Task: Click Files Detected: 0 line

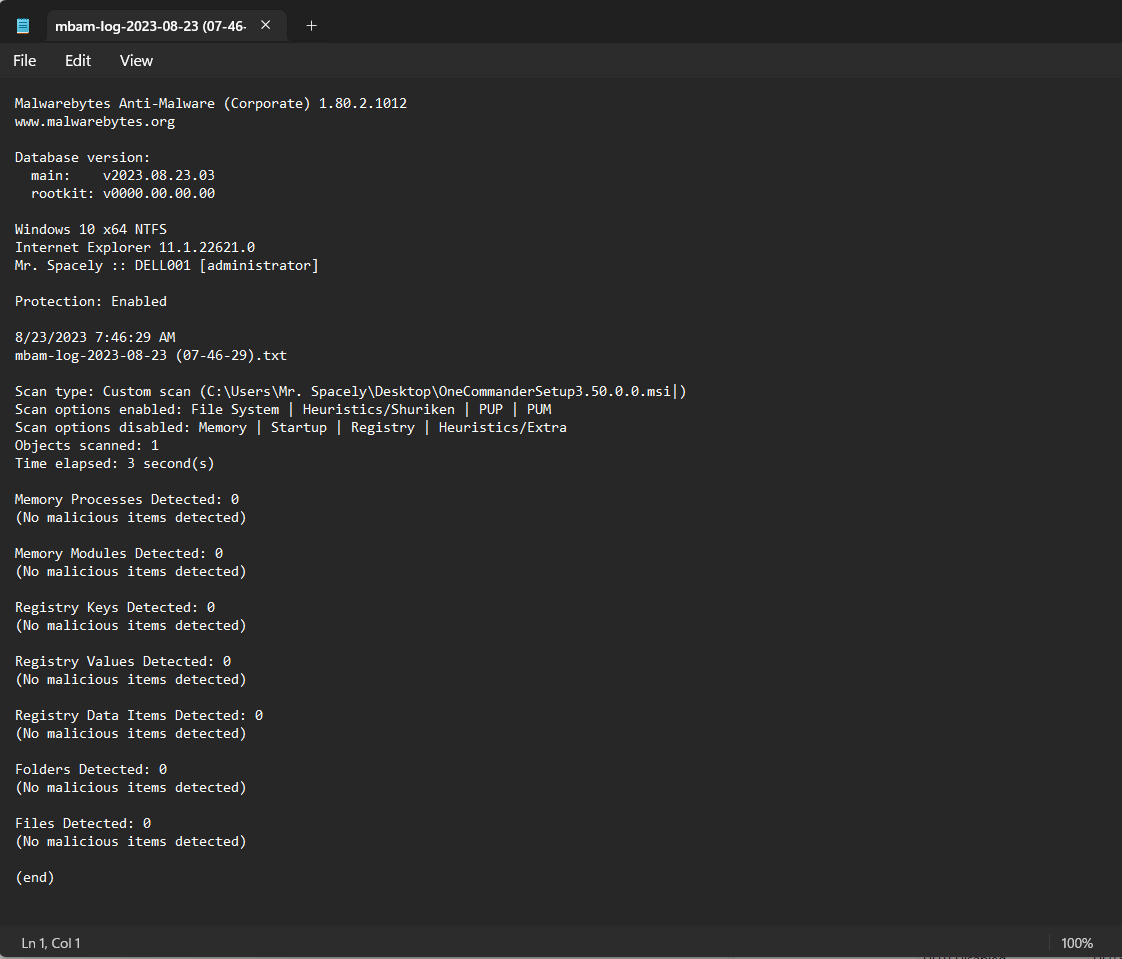Action: click(x=83, y=824)
